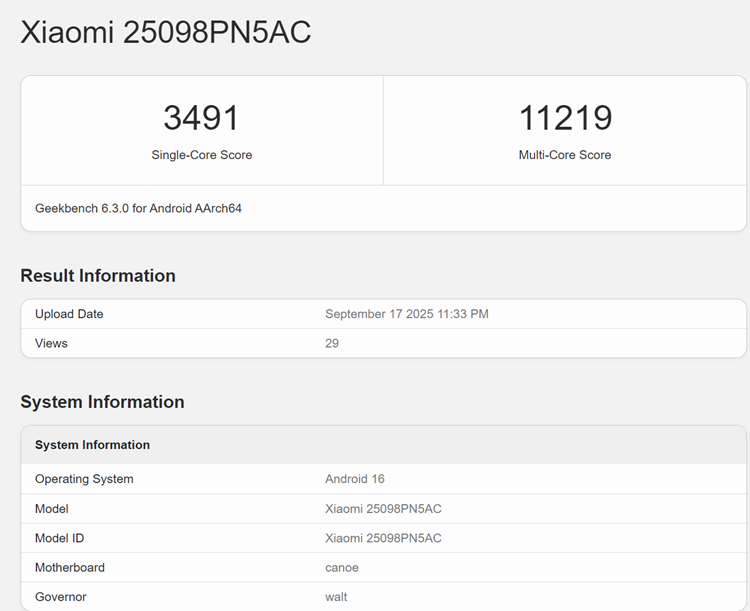
Task: Click the bold System Information table header
Action: click(x=92, y=445)
